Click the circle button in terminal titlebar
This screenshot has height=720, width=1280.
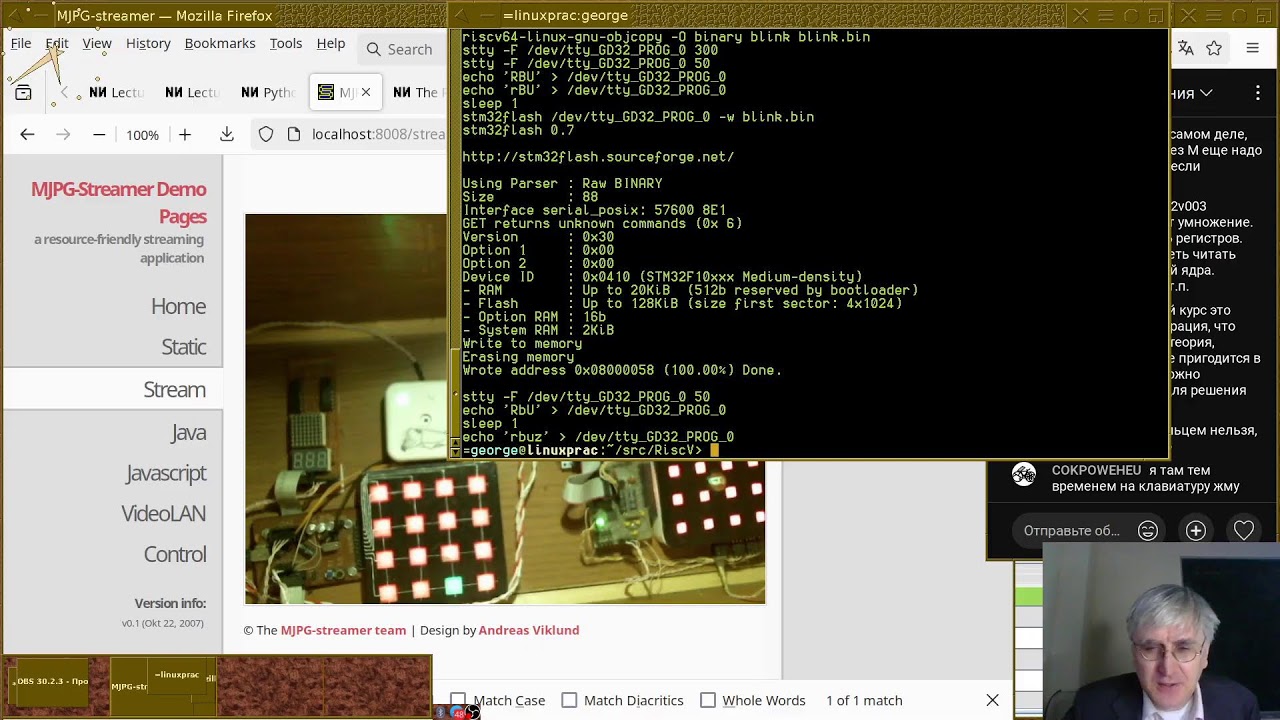1131,15
